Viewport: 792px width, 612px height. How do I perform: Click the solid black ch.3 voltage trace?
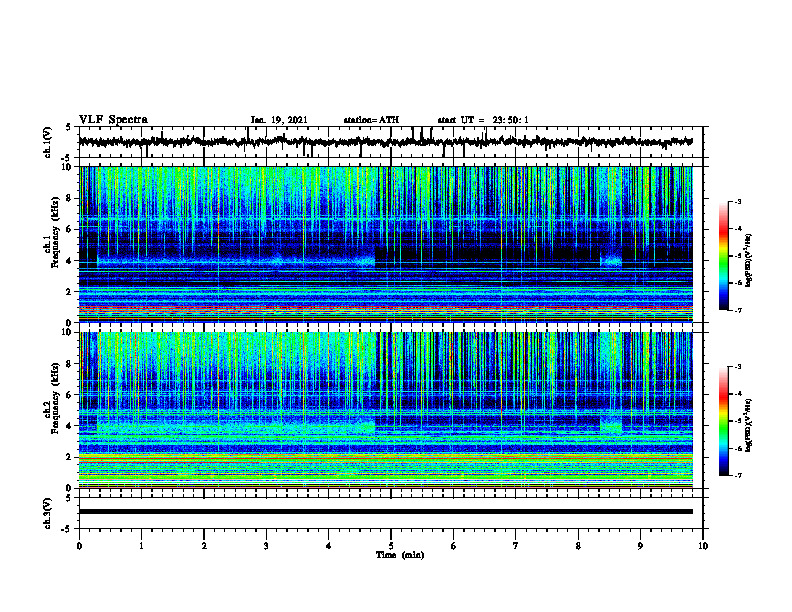(385, 512)
